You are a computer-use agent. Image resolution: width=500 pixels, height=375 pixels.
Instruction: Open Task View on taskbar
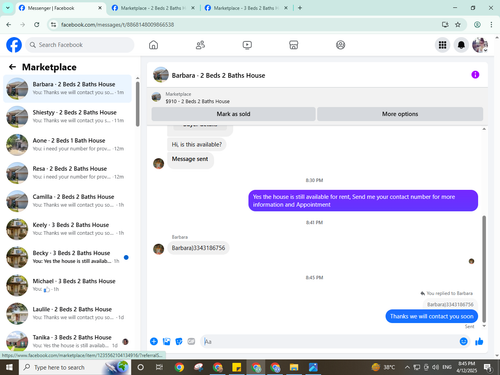[x=159, y=367]
